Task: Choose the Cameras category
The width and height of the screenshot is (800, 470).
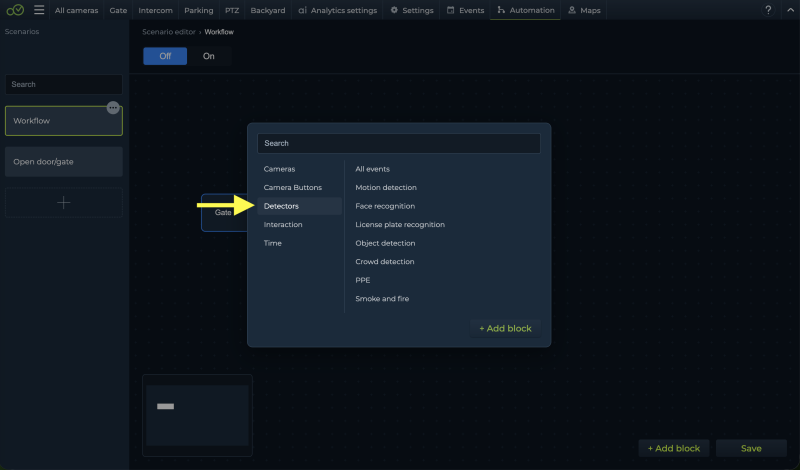Action: (x=299, y=169)
